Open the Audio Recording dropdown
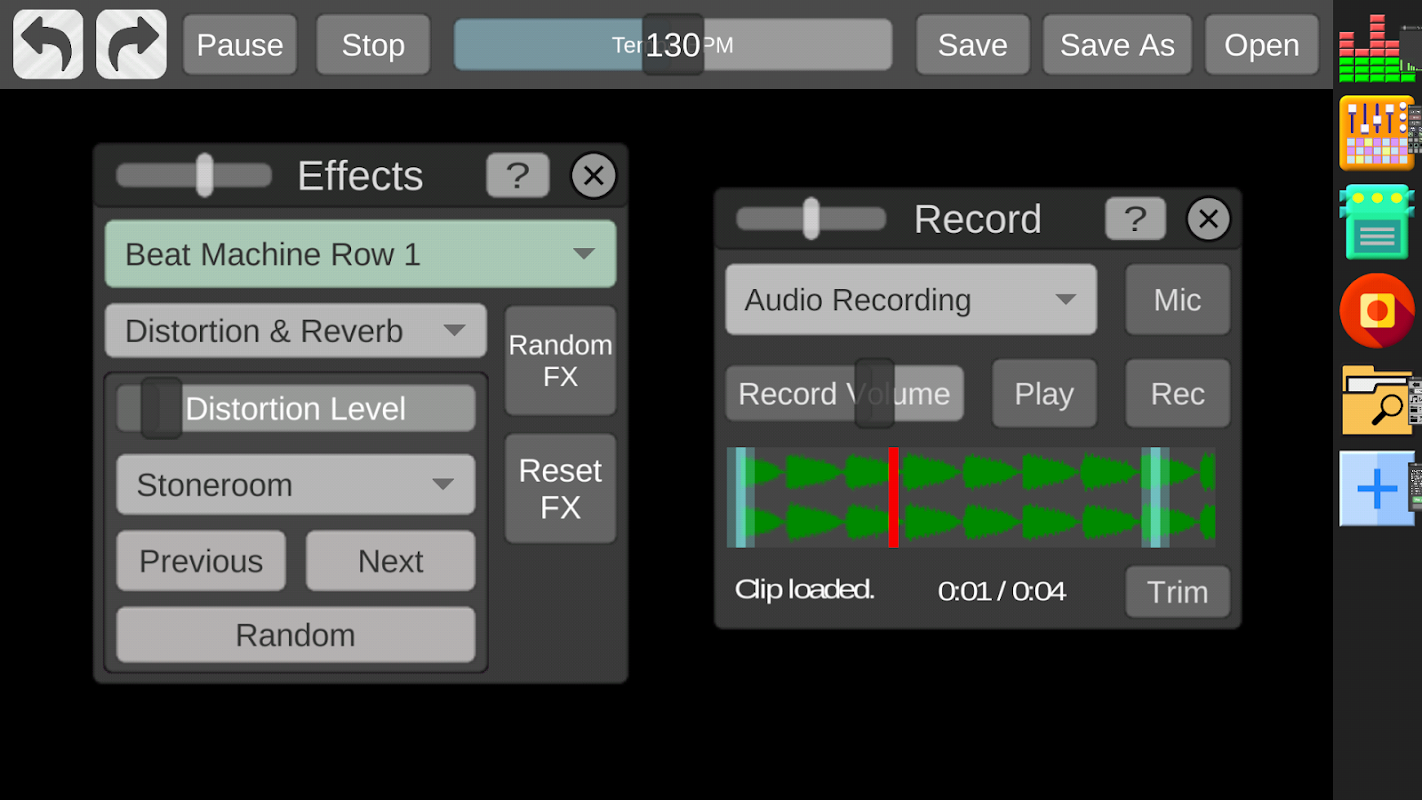1422x800 pixels. [x=910, y=300]
